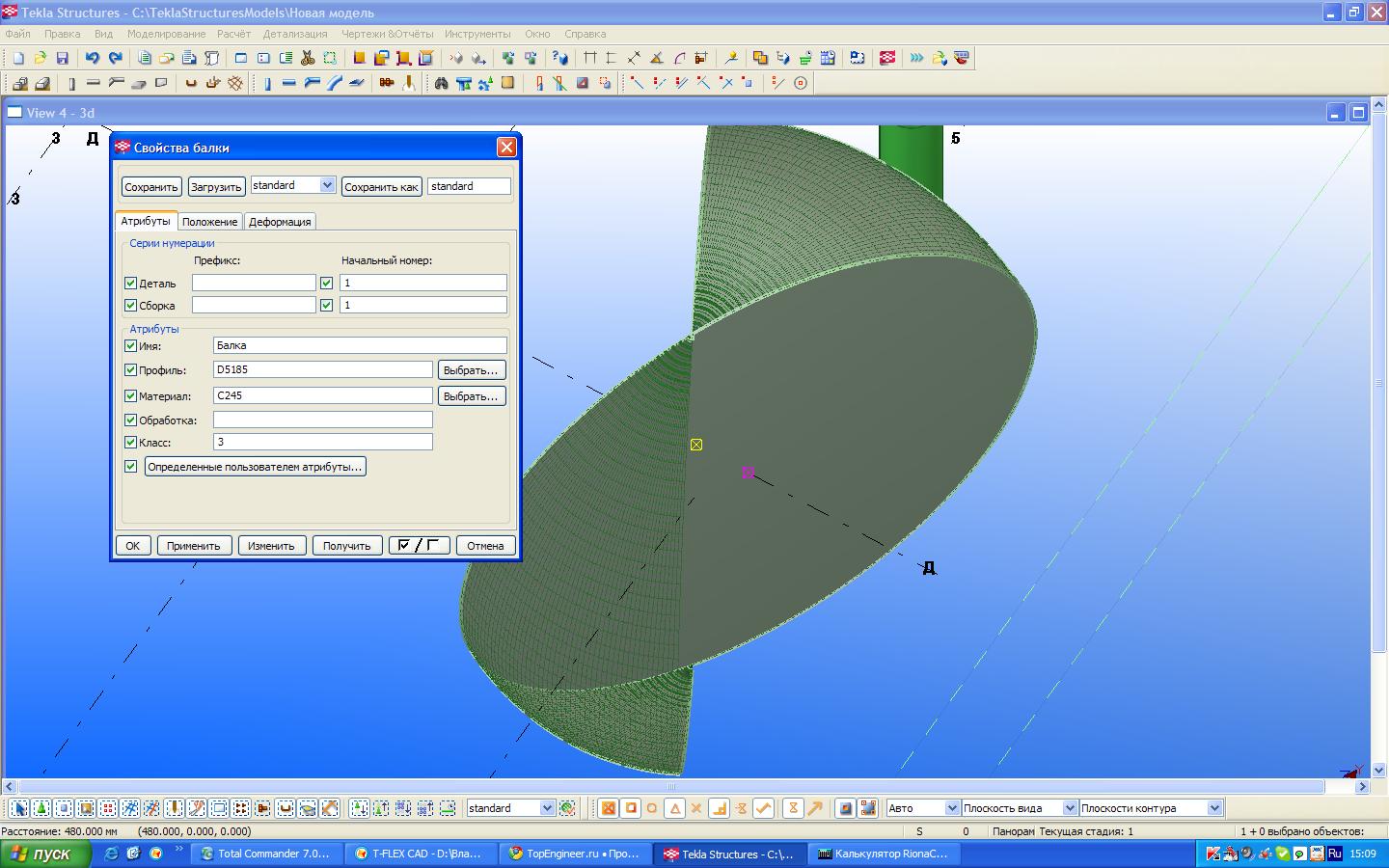Click the binoculars find icon
This screenshot has height=868, width=1389.
coord(441,83)
